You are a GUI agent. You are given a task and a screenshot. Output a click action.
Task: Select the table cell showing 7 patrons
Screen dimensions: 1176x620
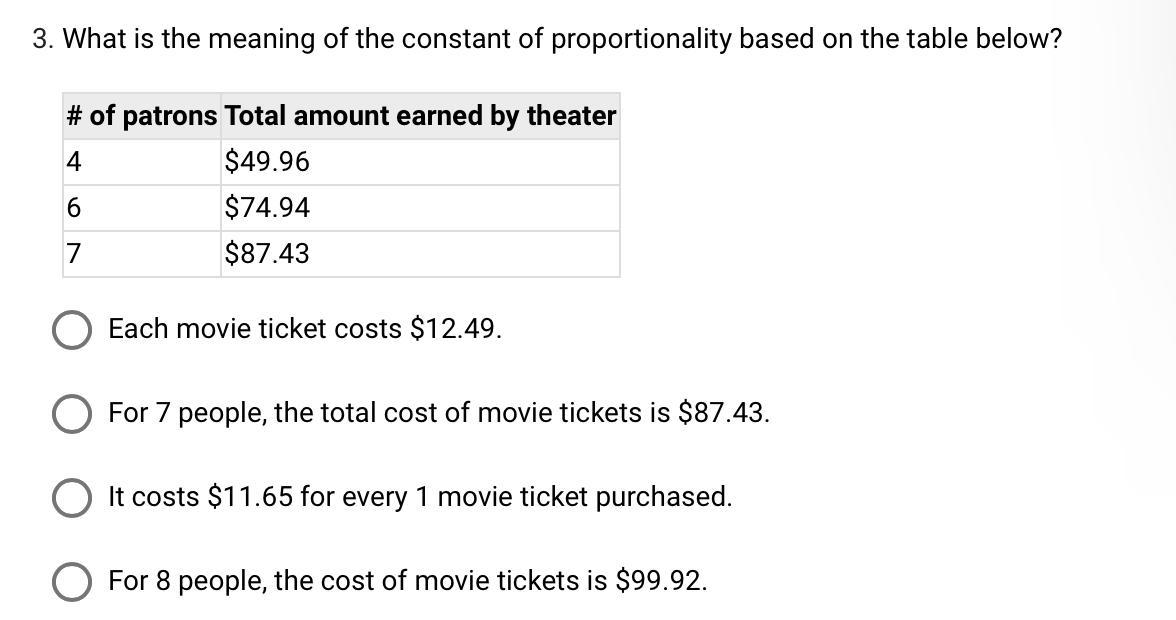tap(141, 254)
